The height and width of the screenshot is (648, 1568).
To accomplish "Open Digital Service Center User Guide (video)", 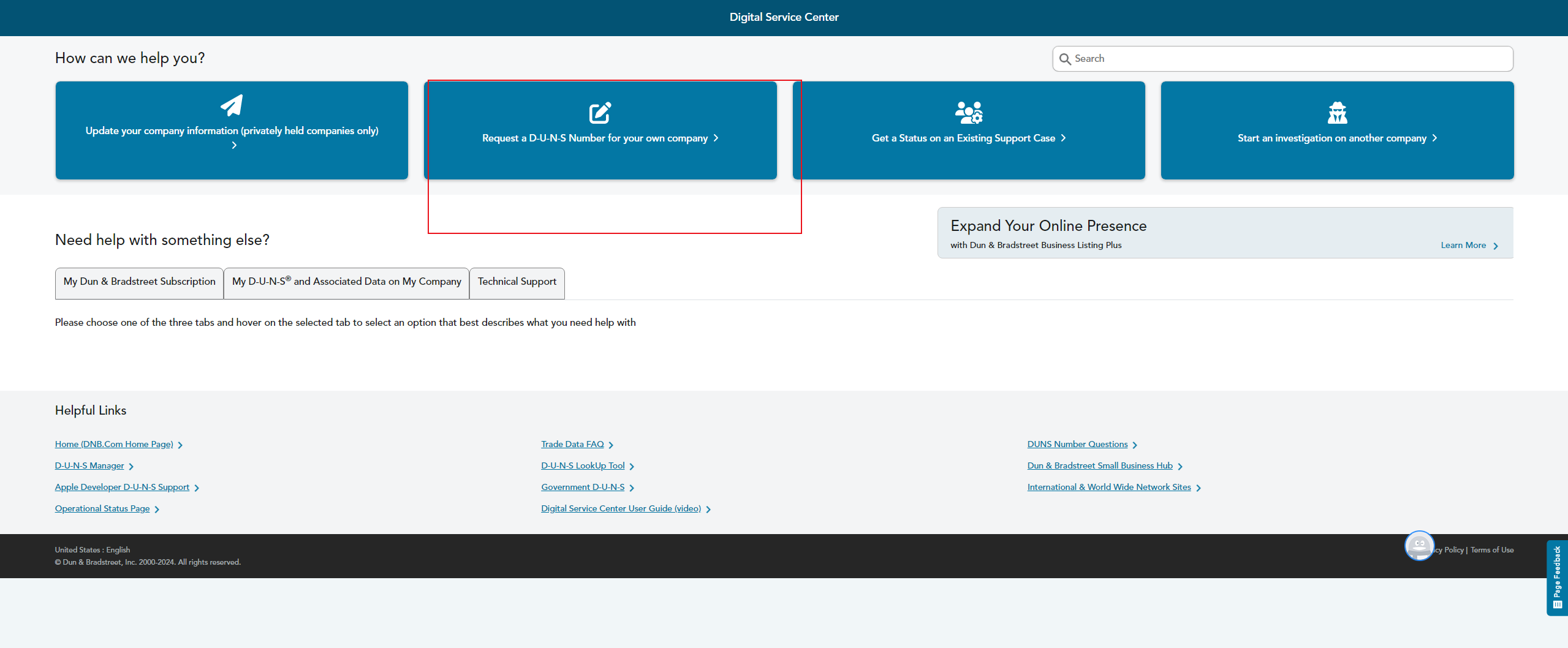I will 621,508.
